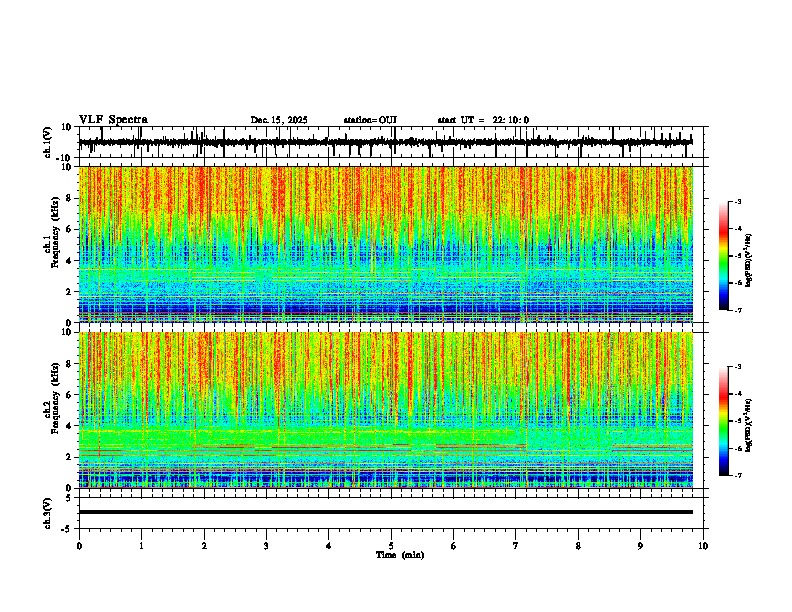Image resolution: width=792 pixels, height=612 pixels.
Task: Click the time axis tick label 4
Action: [x=329, y=546]
